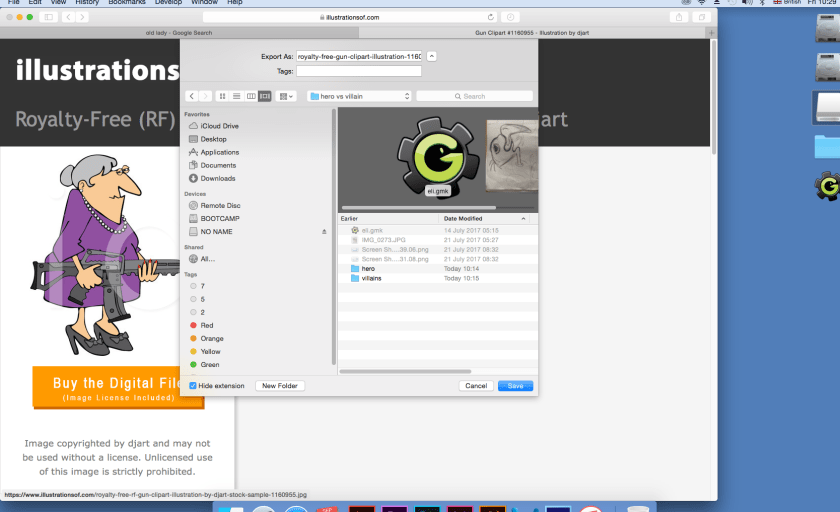Collapse the save dialog with the arrow button
Screen dimensions: 840x512
click(x=431, y=57)
